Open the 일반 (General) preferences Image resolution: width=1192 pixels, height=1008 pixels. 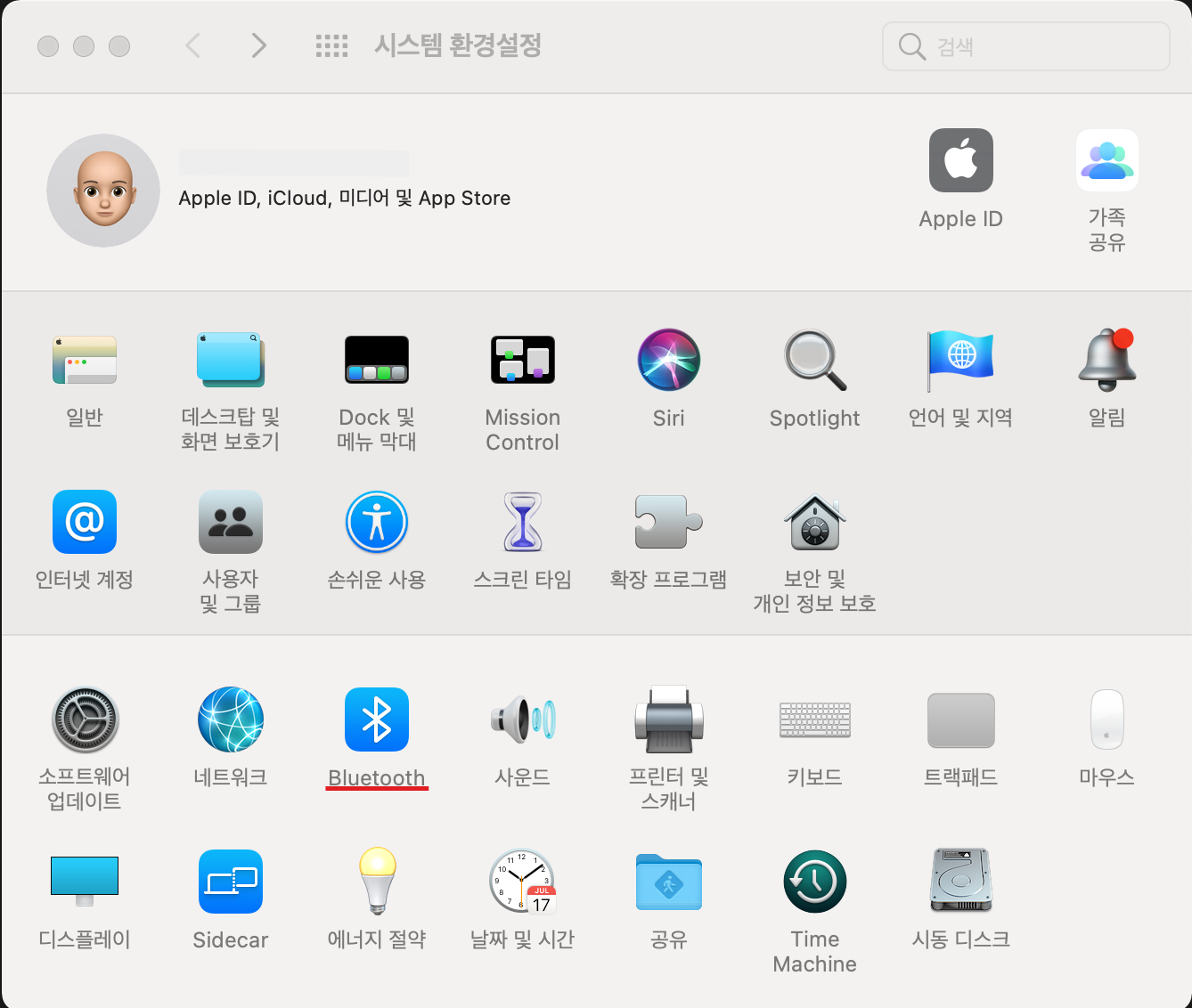pyautogui.click(x=85, y=360)
